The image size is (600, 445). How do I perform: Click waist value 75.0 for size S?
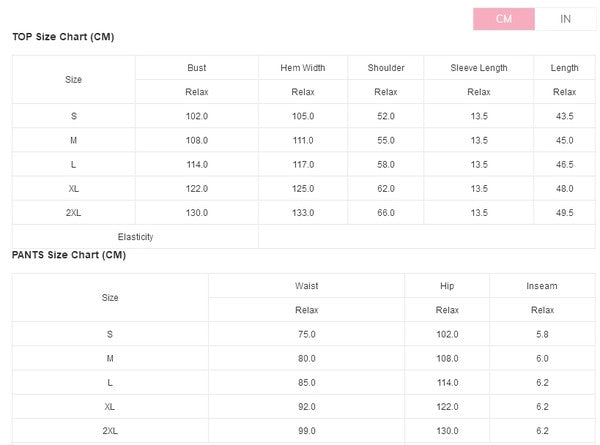tap(307, 334)
